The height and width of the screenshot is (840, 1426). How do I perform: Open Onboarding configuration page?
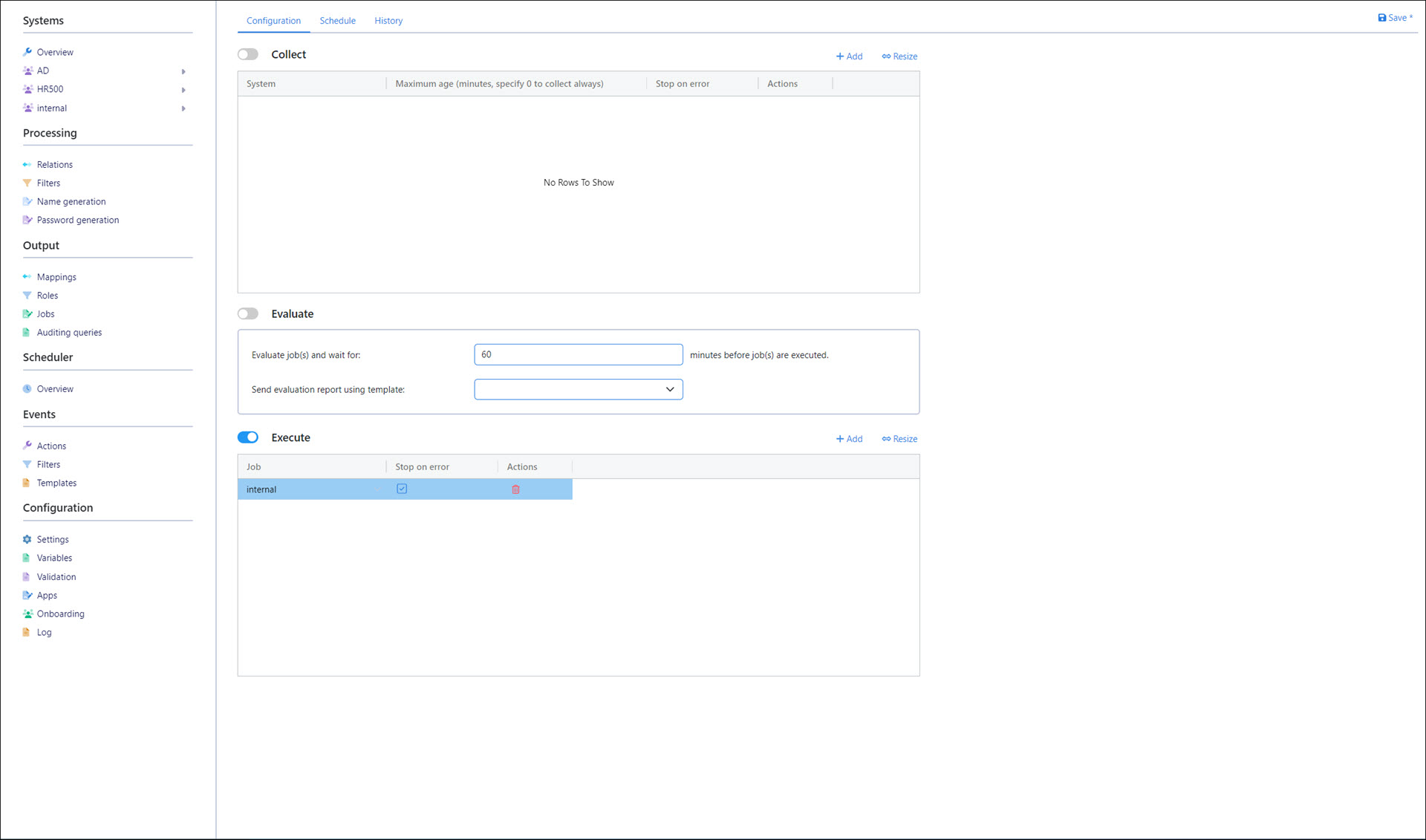61,614
